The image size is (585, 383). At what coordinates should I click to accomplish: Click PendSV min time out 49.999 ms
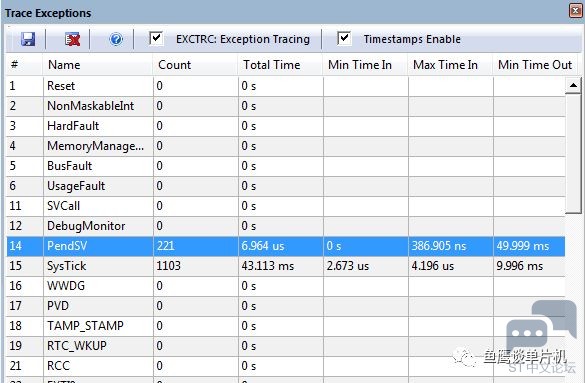point(522,246)
